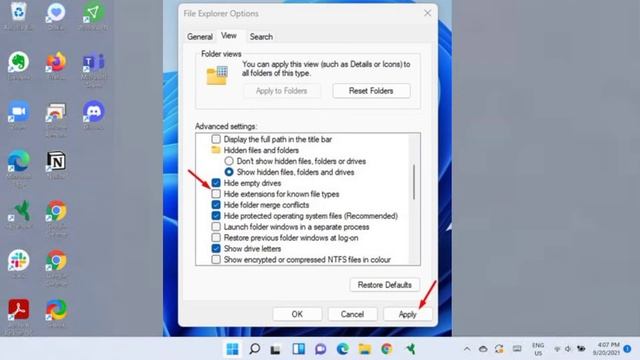The image size is (640, 360).
Task: Click the OneDrive cloud tray icon
Action: pyautogui.click(x=483, y=349)
